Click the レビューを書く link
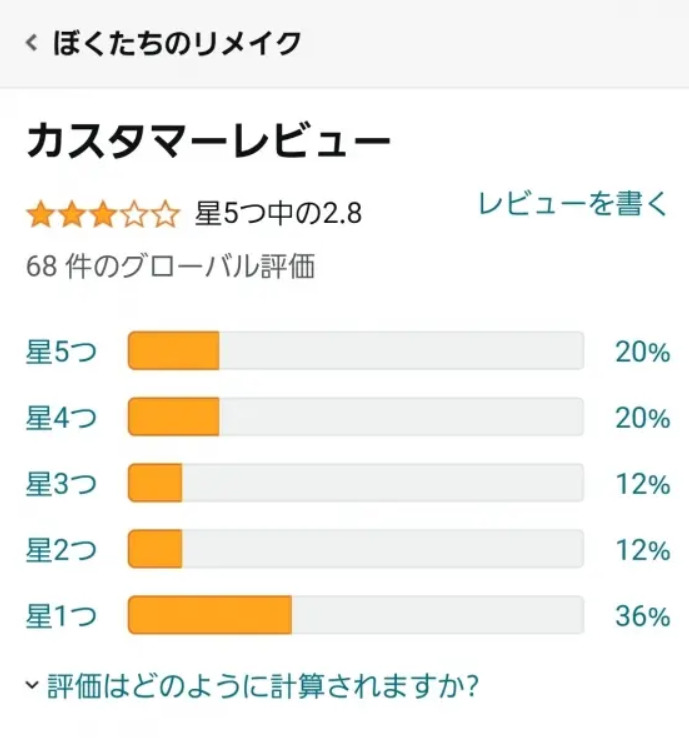 572,203
